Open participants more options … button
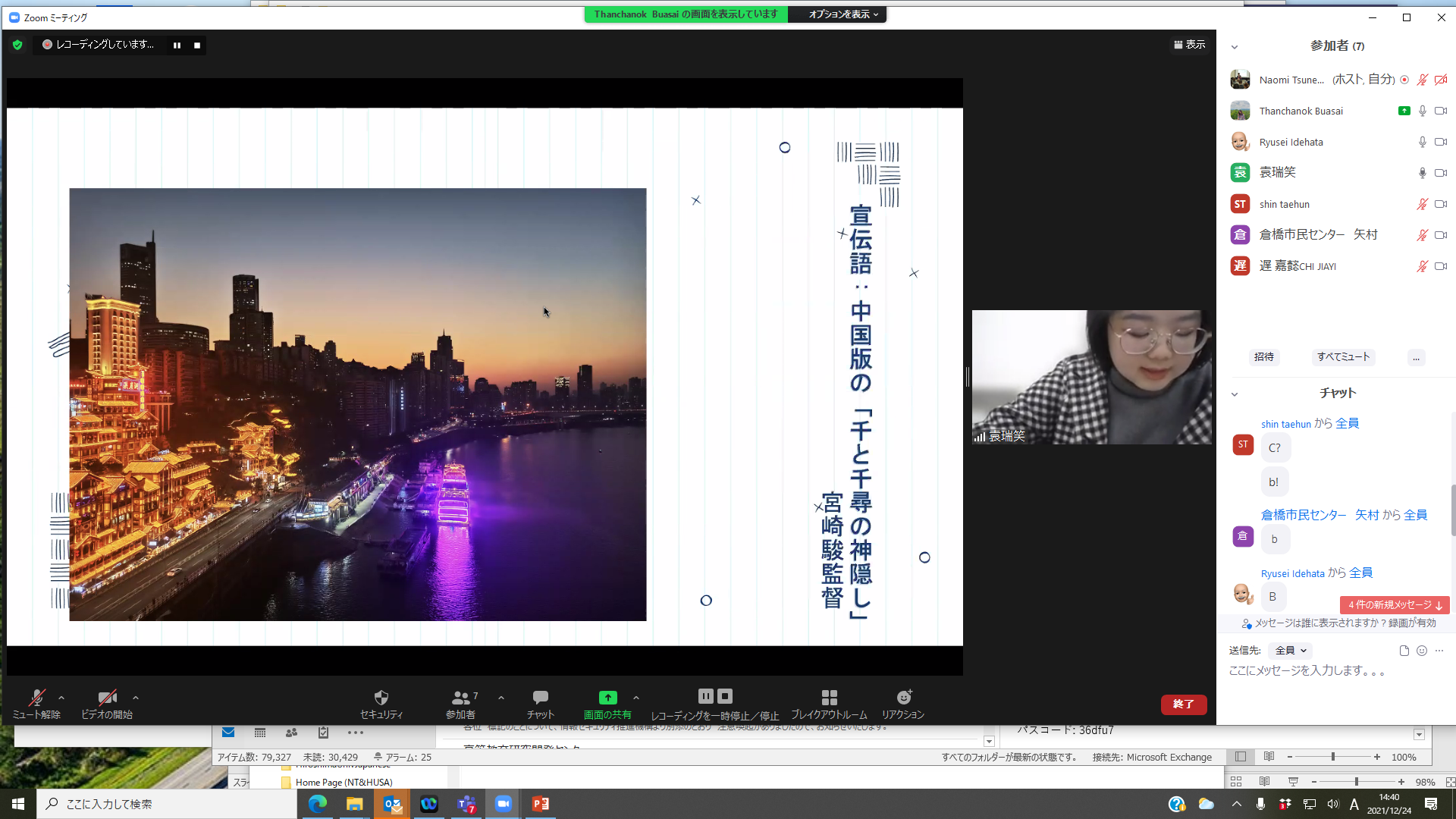Screen dimensions: 1456x819 tap(1416, 357)
